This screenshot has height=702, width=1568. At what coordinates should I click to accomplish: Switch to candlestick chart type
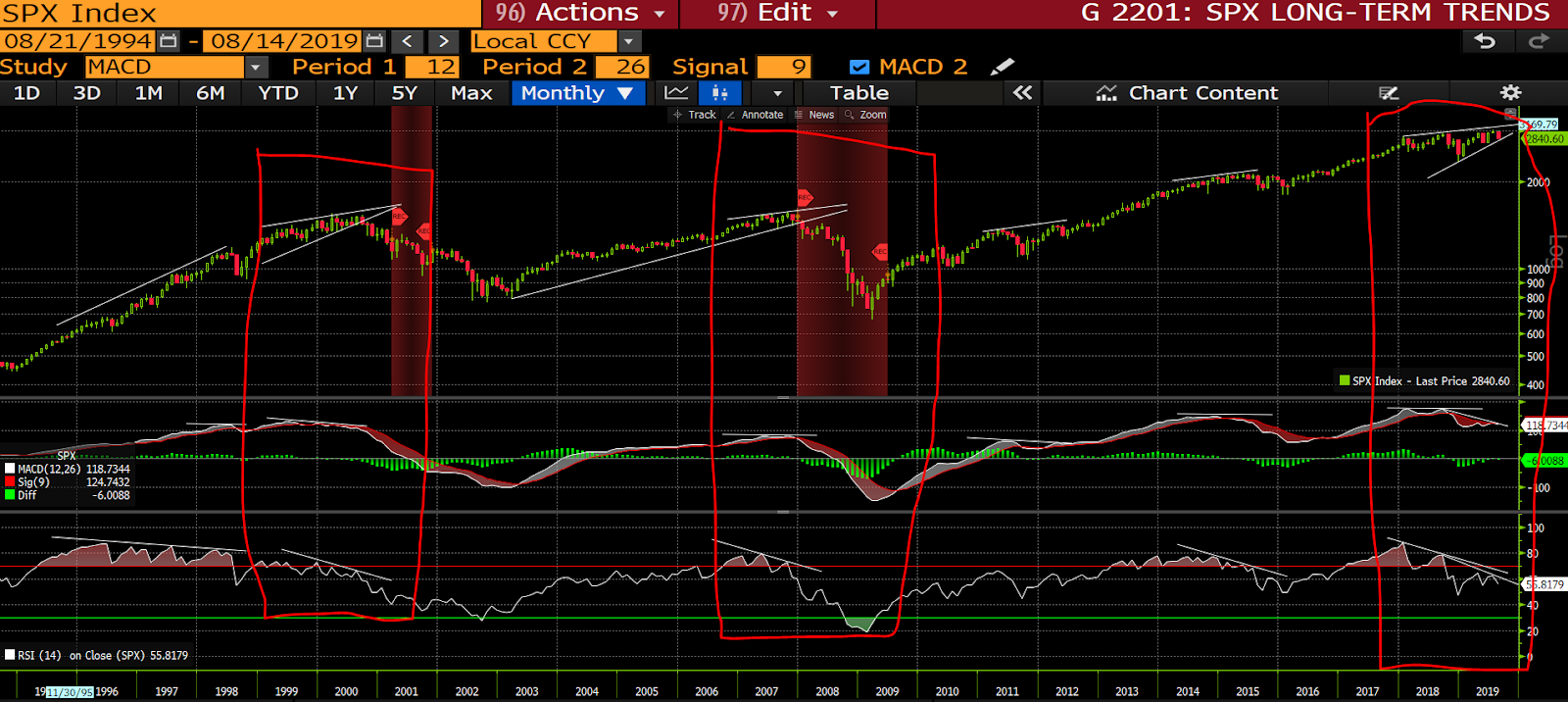[x=720, y=93]
